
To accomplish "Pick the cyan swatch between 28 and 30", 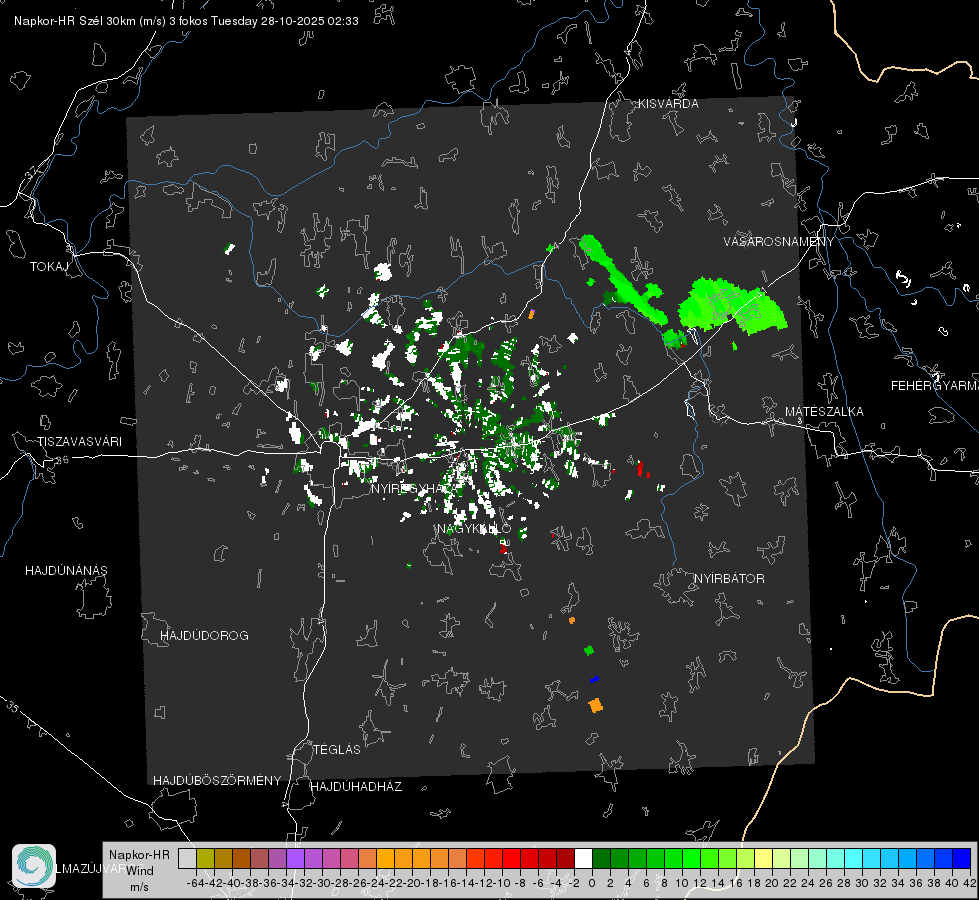I will [x=853, y=858].
